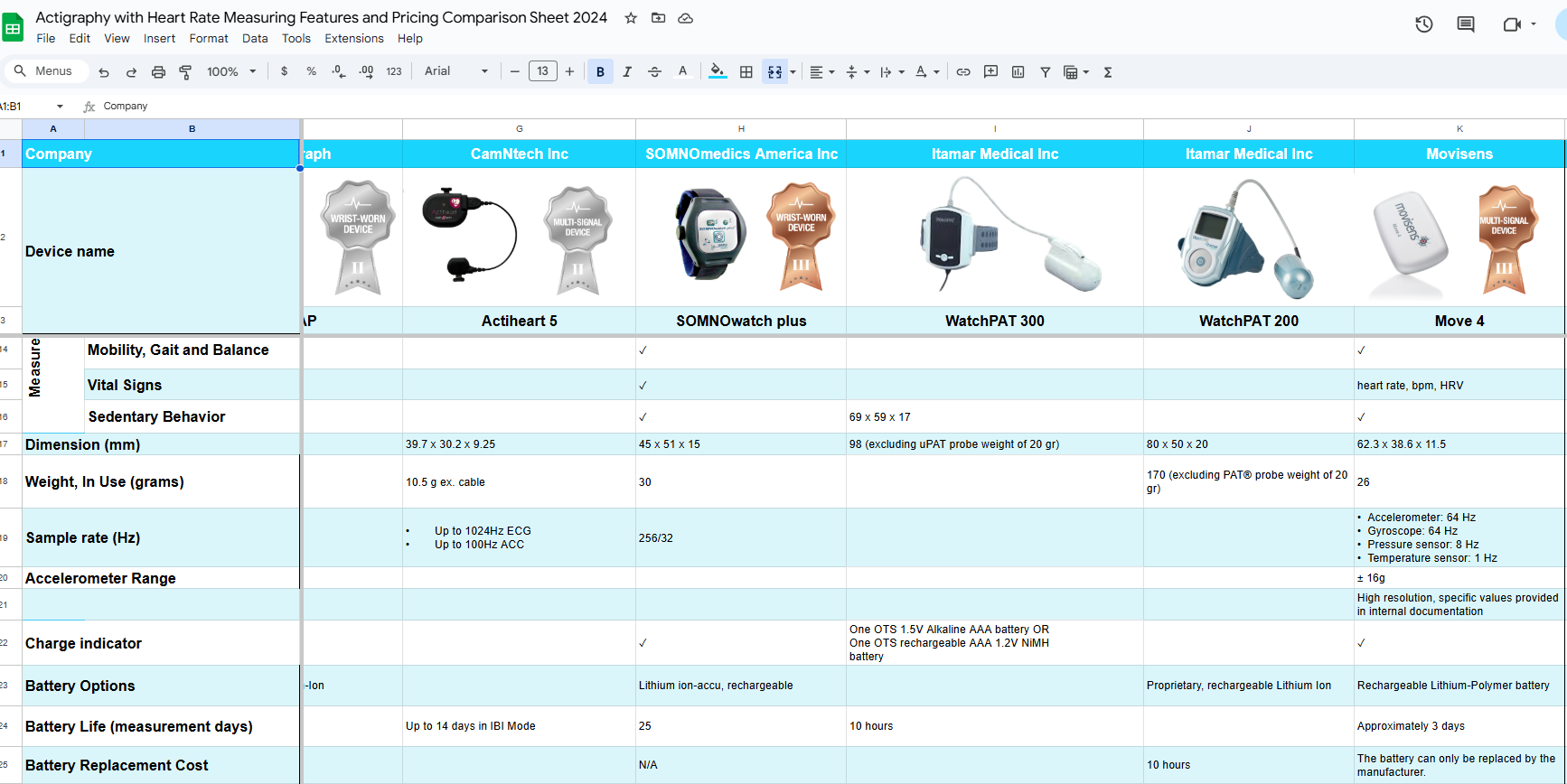Open the Edit menu
Screen dimensions: 1567x784
[x=80, y=38]
